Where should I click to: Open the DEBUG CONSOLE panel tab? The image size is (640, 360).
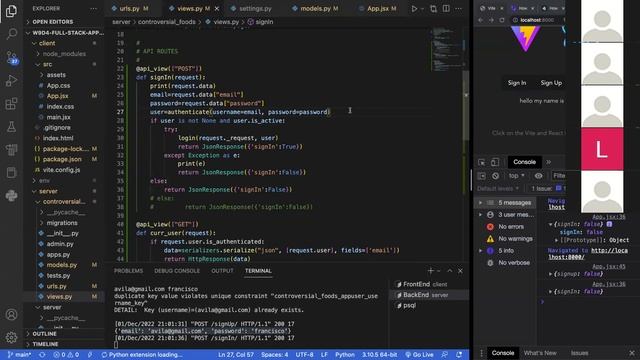coord(177,271)
